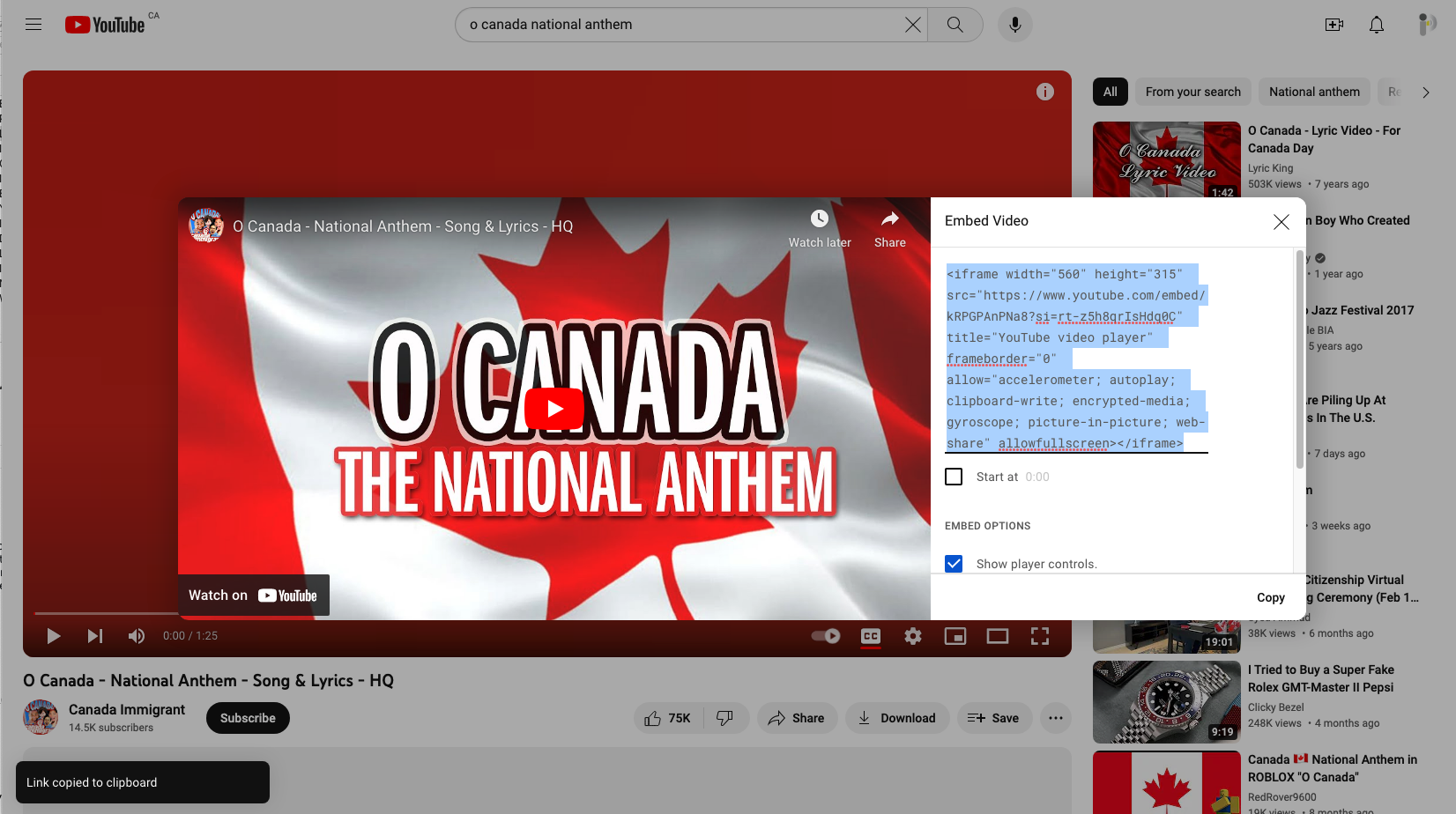Open ROBLOX National Anthem video title
The height and width of the screenshot is (814, 1456).
1333,768
